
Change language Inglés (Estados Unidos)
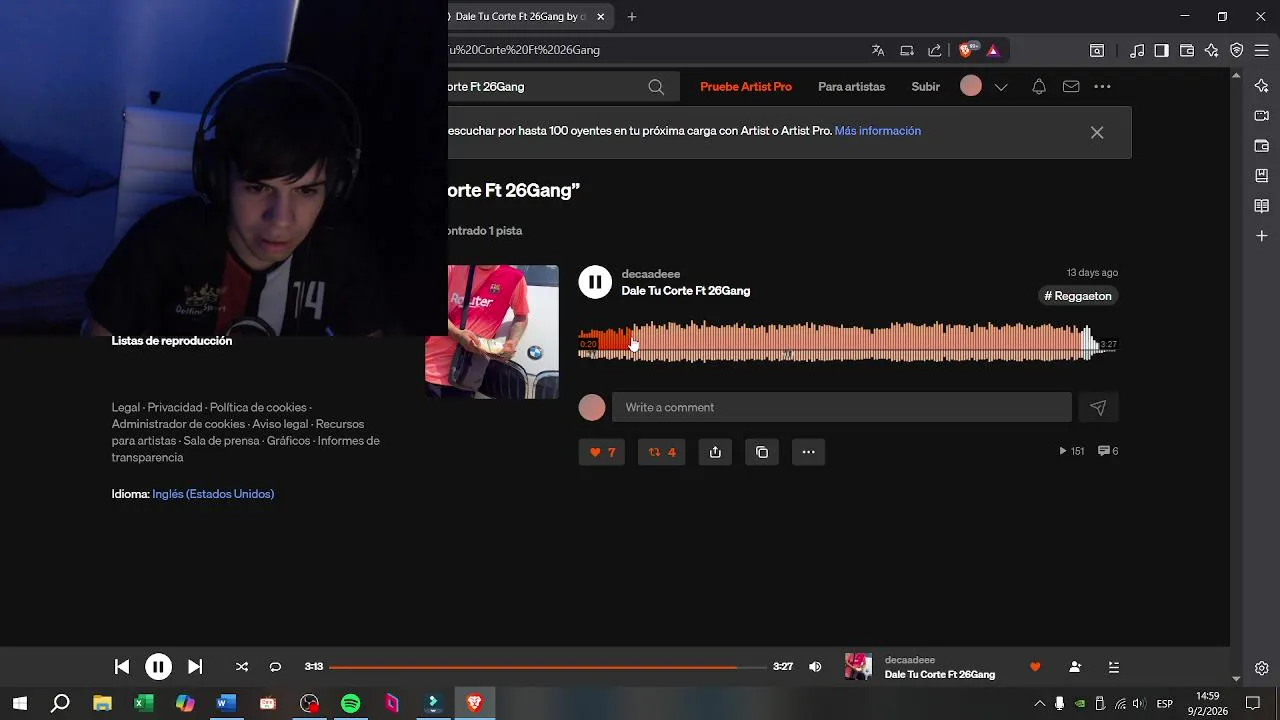click(213, 494)
